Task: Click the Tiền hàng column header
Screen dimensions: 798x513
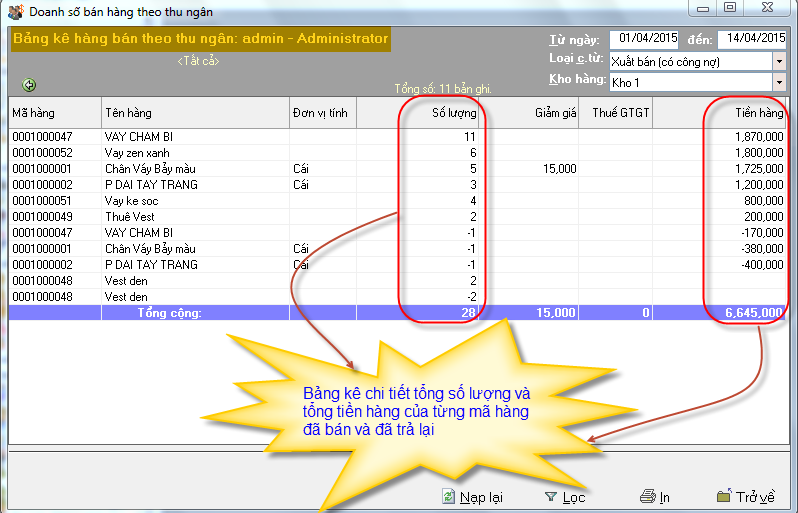Action: pyautogui.click(x=759, y=113)
